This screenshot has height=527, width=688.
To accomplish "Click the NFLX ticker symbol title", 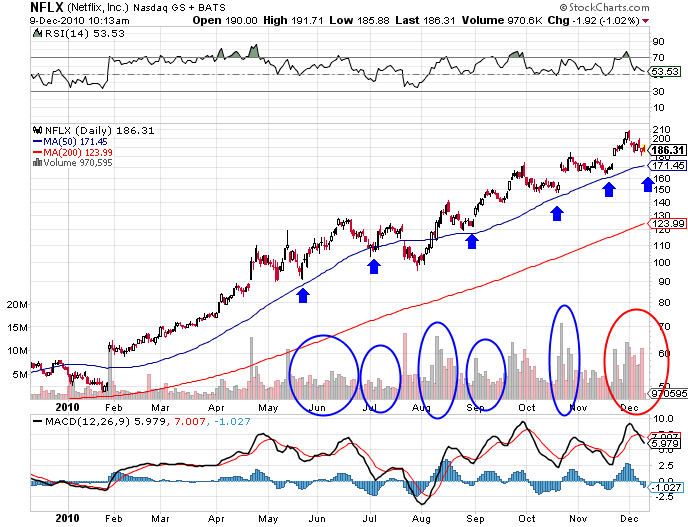I will [x=20, y=7].
